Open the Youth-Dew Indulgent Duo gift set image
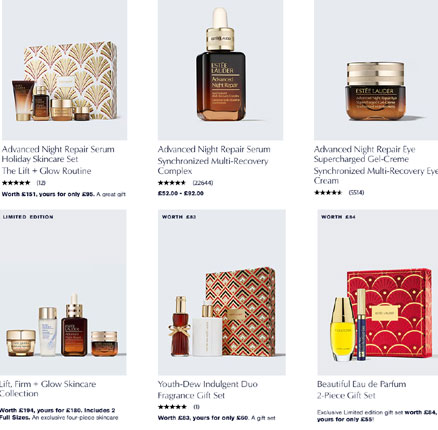 (222, 292)
